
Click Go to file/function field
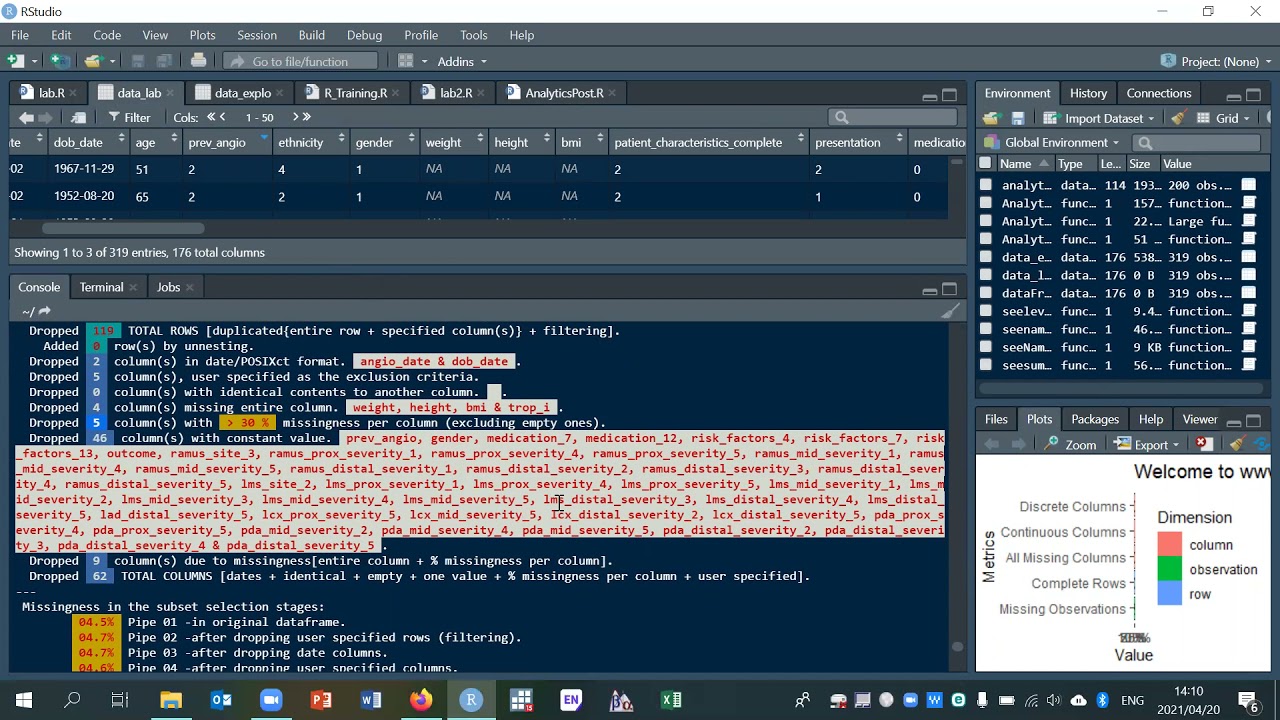coord(300,61)
